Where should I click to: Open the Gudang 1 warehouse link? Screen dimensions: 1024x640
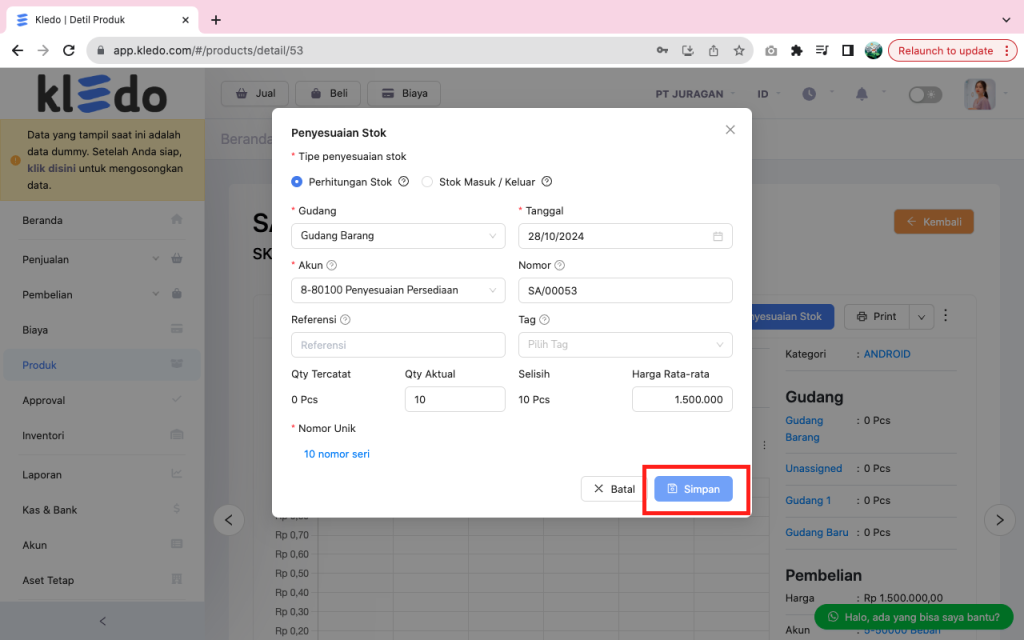808,500
